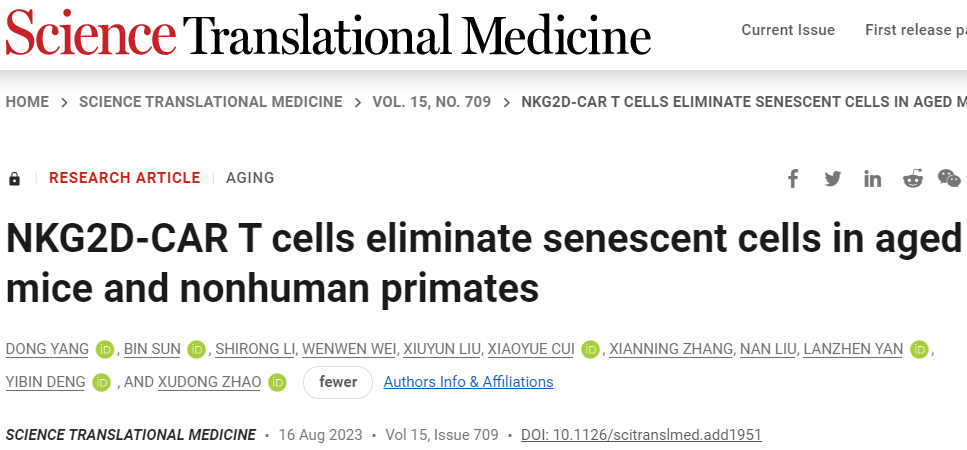
Task: Open author Yibin Deng's name link
Action: (x=45, y=382)
